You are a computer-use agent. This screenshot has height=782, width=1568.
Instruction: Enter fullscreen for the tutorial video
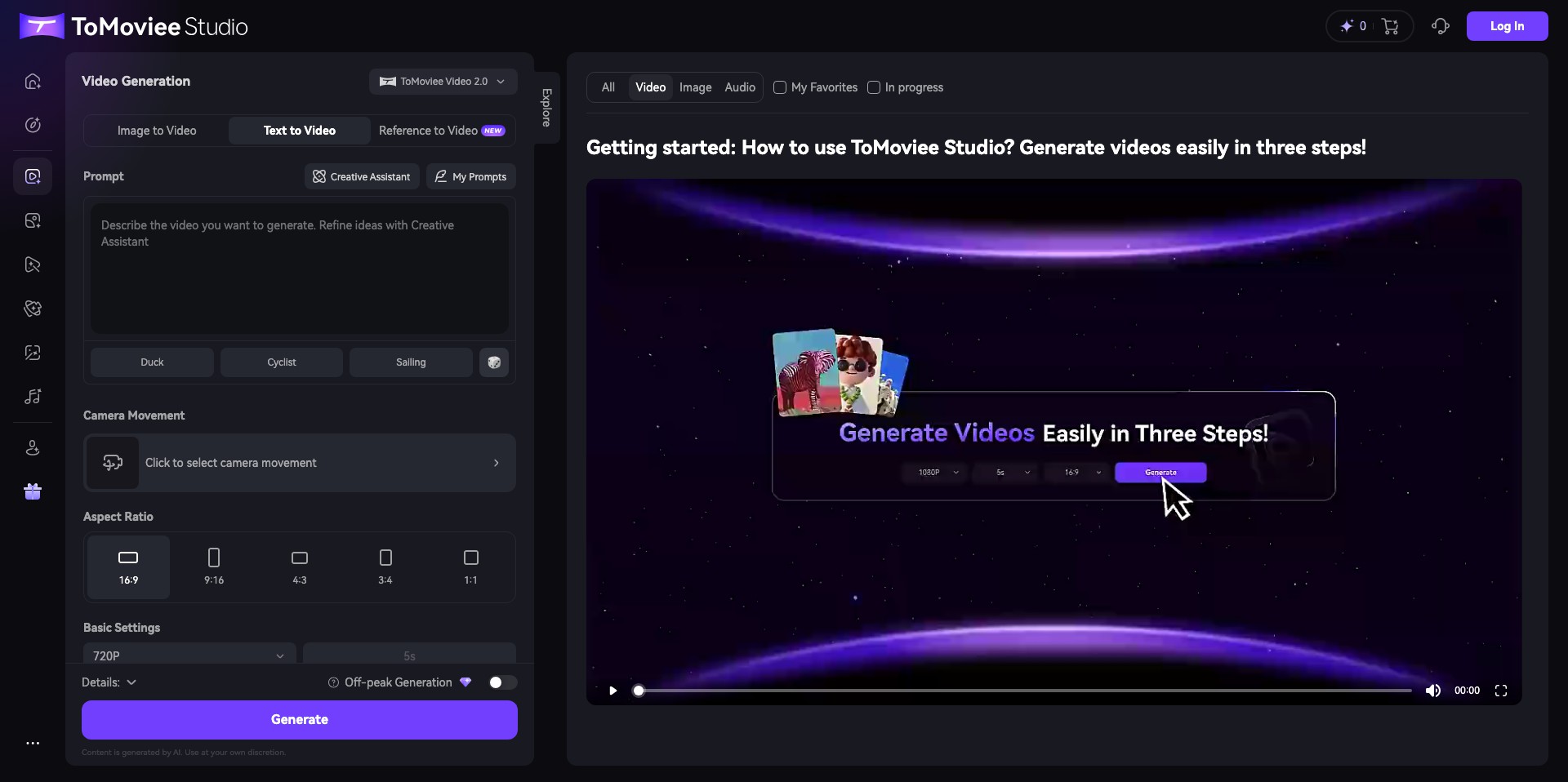click(1501, 691)
